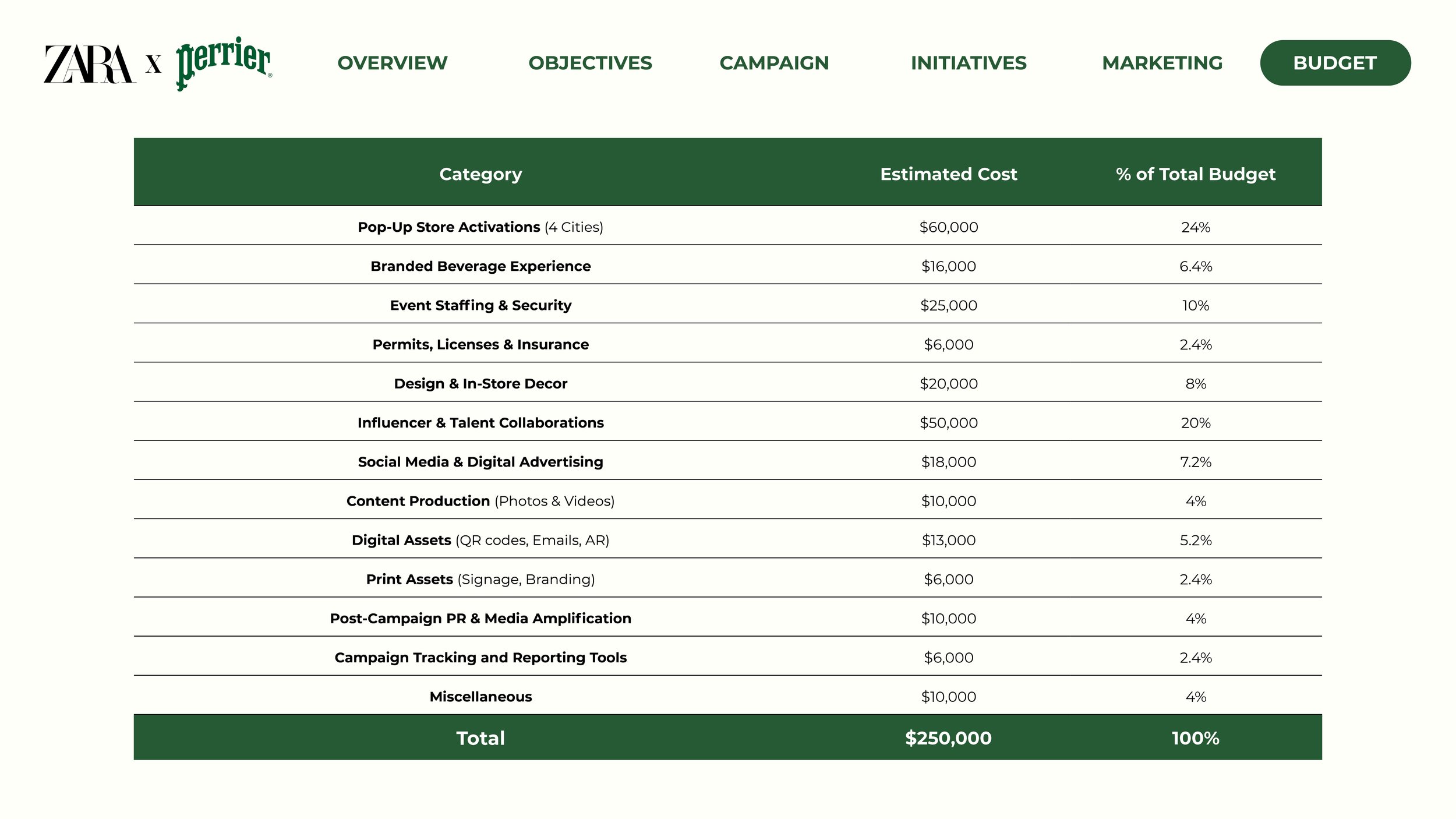
Task: Click the Influencer & Talent Collaborations entry
Action: [480, 423]
